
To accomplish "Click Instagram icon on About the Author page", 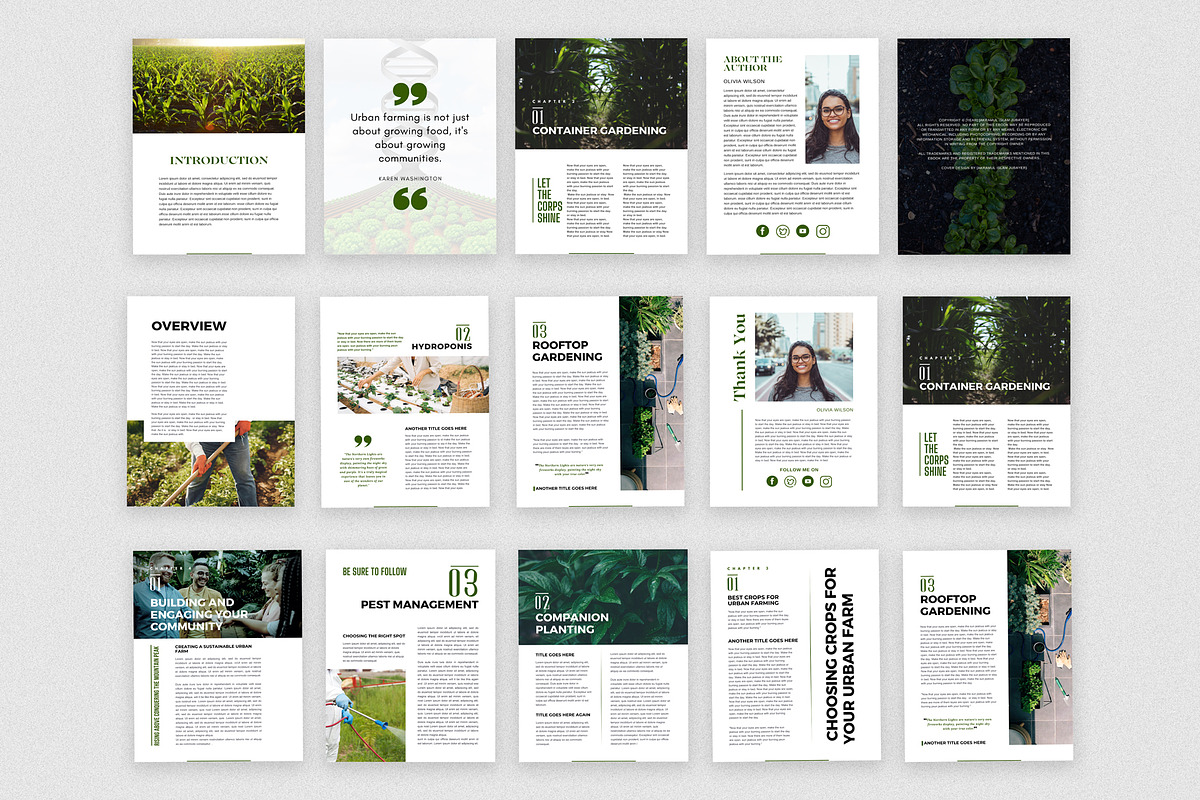I will pyautogui.click(x=823, y=231).
